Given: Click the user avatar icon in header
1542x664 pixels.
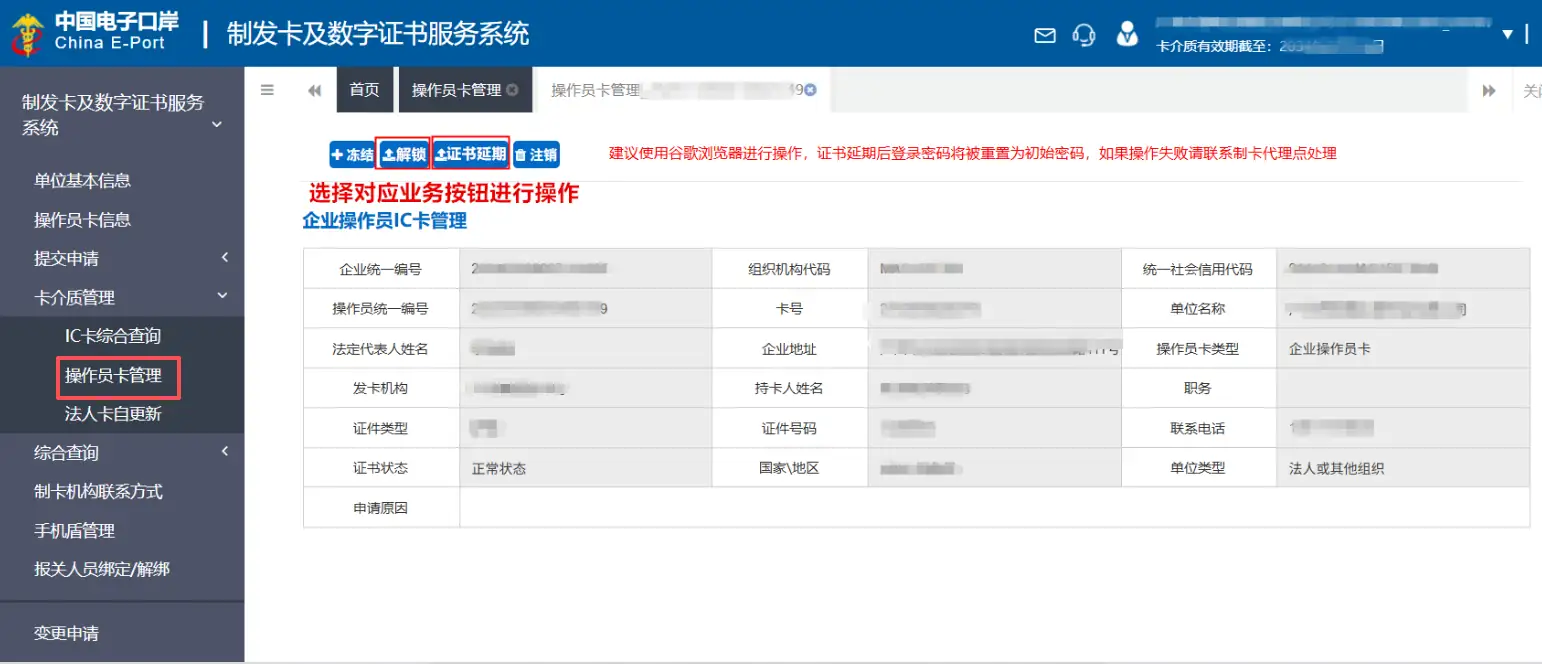Looking at the screenshot, I should [1127, 34].
